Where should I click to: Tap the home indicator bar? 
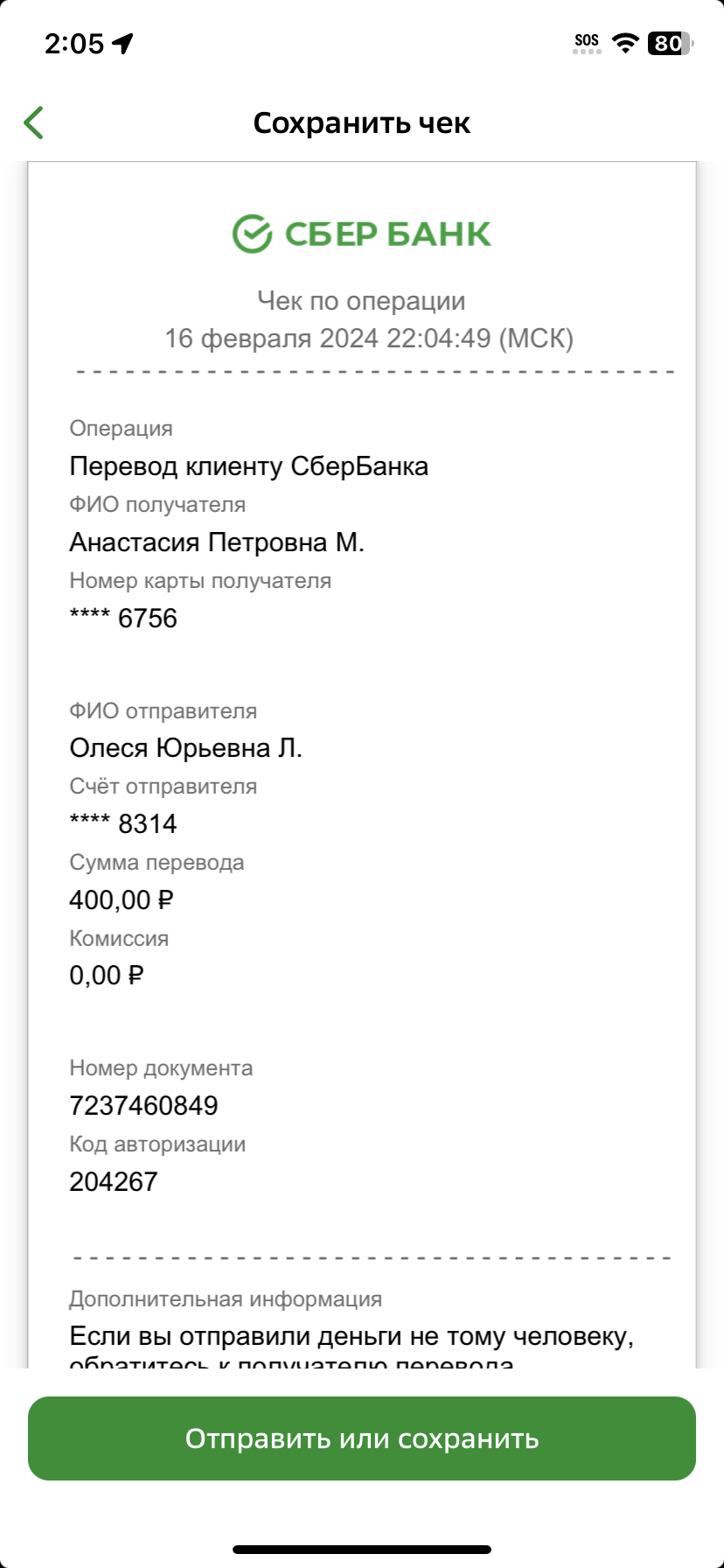tap(362, 1550)
